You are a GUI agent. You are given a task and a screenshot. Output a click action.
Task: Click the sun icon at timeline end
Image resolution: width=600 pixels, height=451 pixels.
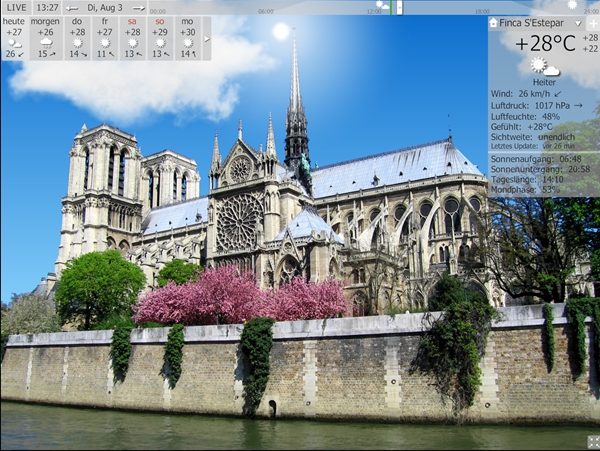[572, 5]
